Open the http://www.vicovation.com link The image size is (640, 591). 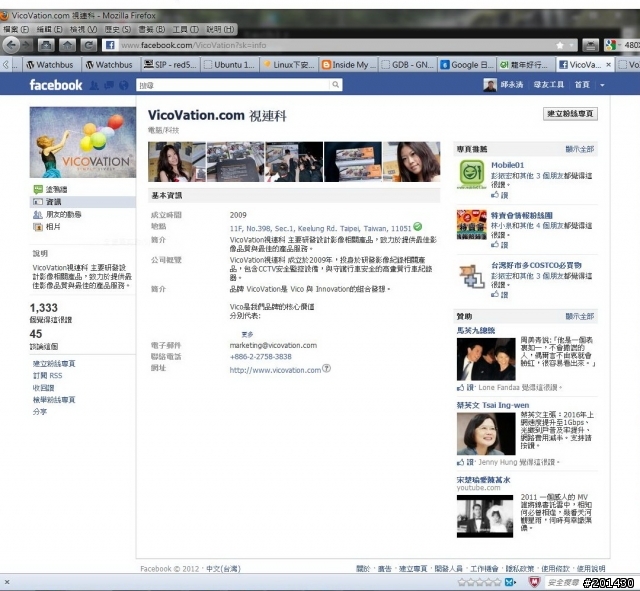pyautogui.click(x=275, y=370)
